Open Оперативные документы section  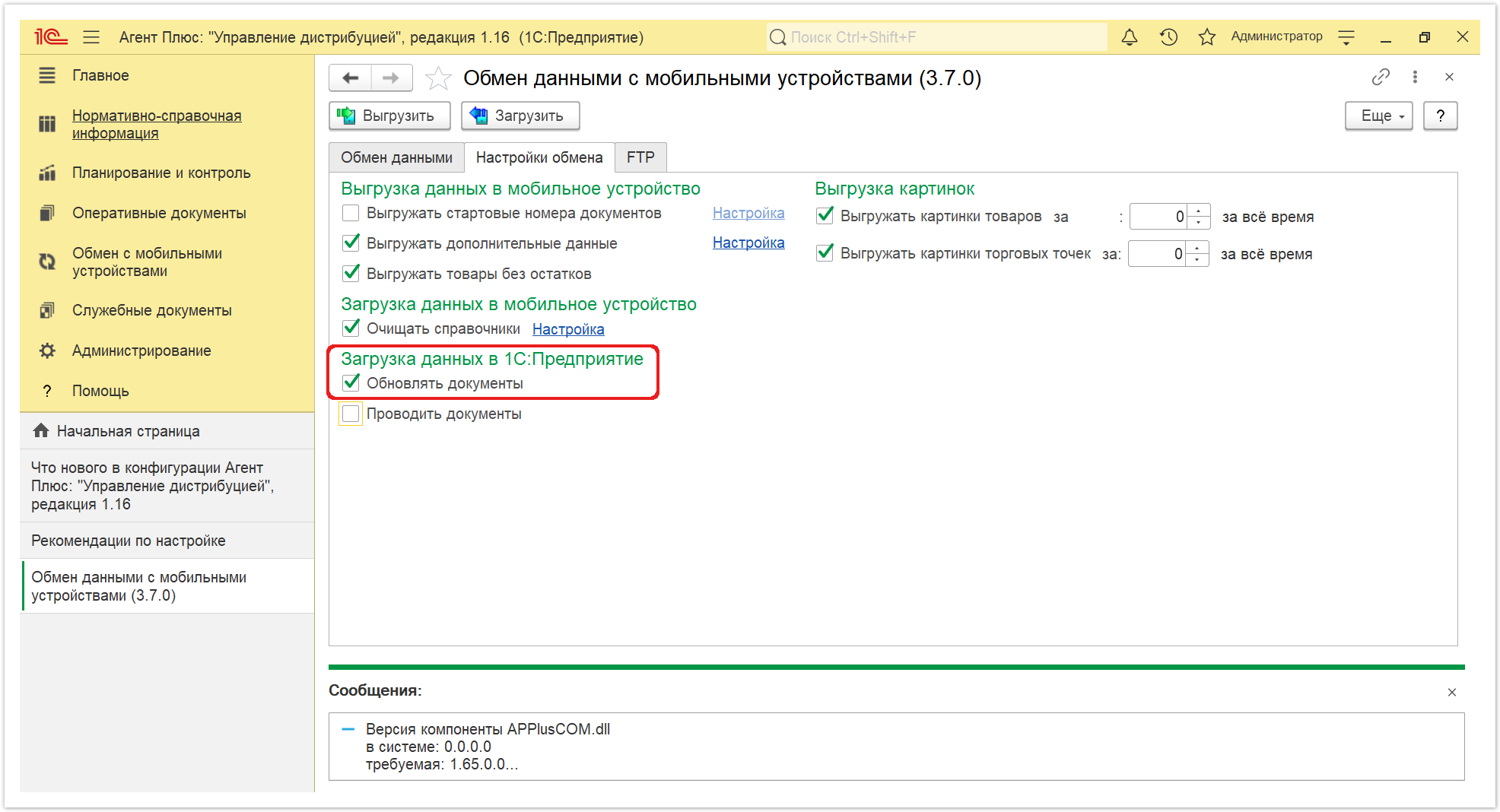coord(159,213)
